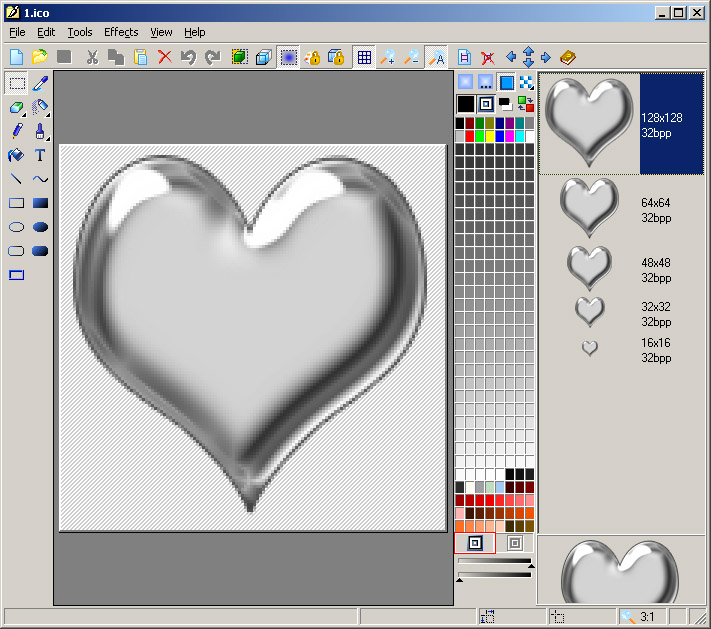The width and height of the screenshot is (711, 629).
Task: Remove image format with red-crossed icon
Action: coord(488,57)
